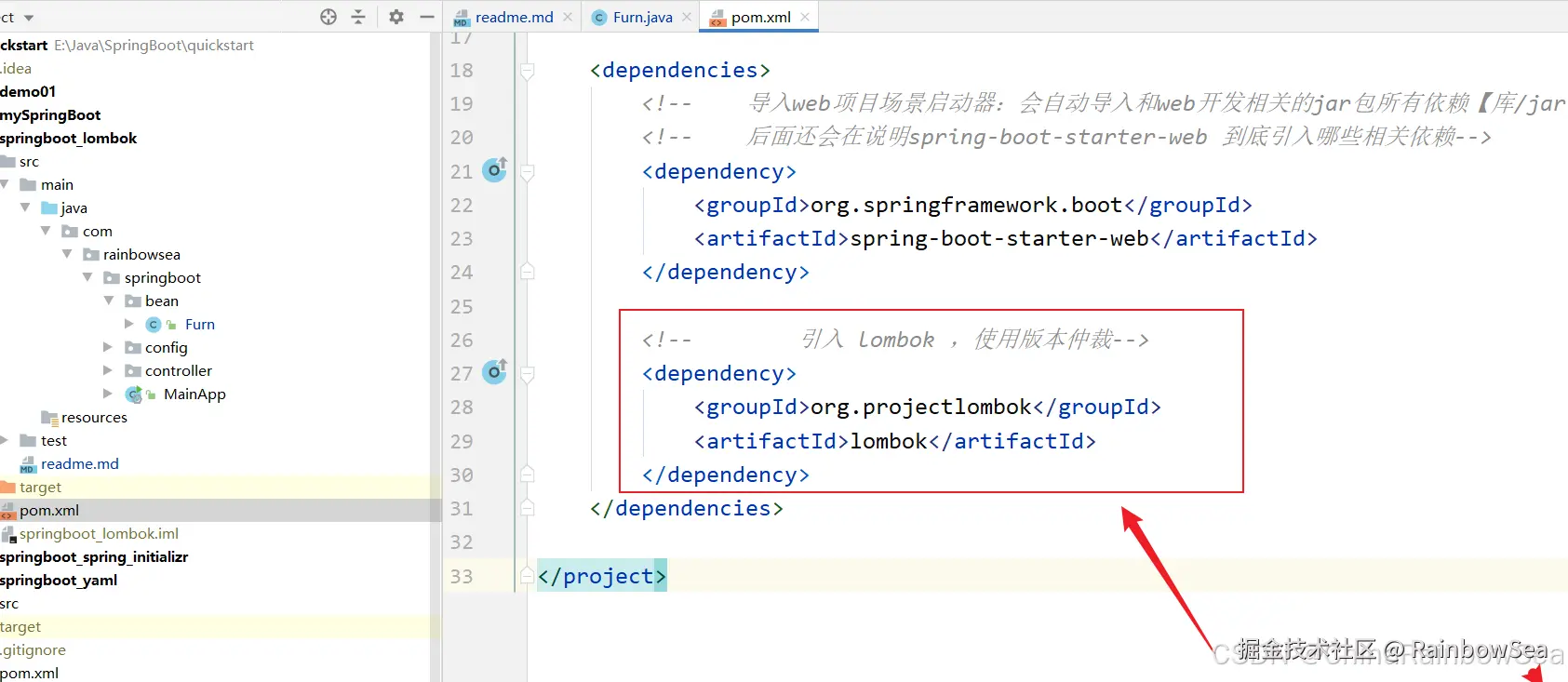Hide the project panel with minimize icon
The height and width of the screenshot is (682, 1568).
click(427, 17)
